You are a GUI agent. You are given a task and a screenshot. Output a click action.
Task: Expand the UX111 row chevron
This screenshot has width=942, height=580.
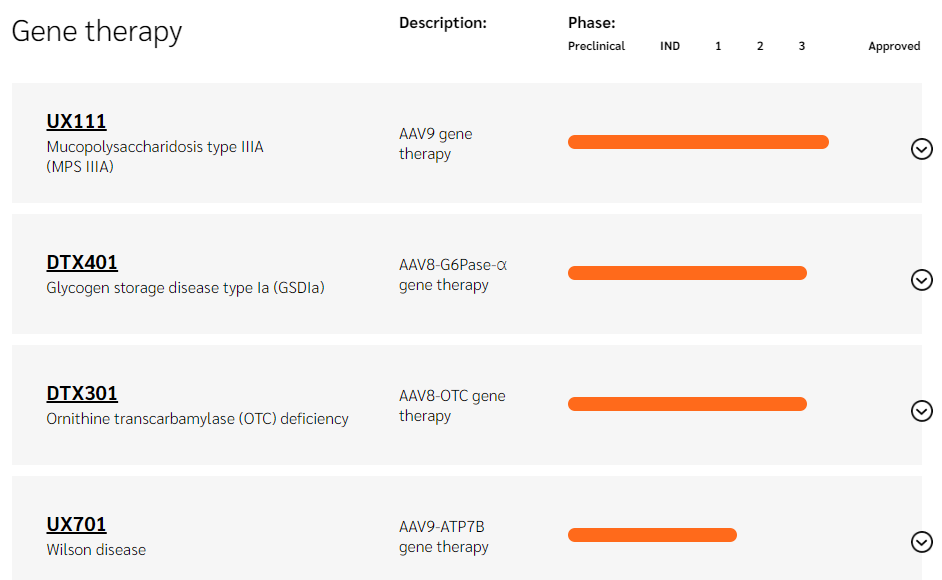click(x=922, y=149)
